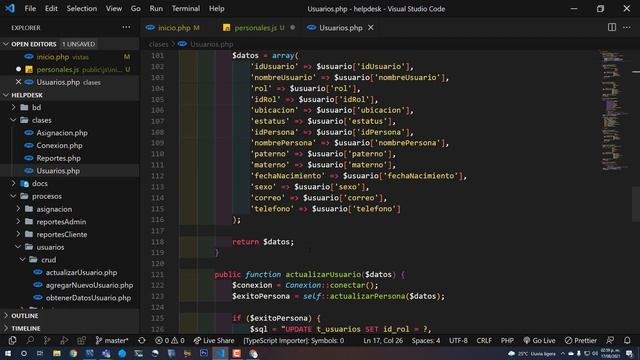Open the View menu
Viewport: 640px width, 360px height.
pyautogui.click(x=113, y=8)
